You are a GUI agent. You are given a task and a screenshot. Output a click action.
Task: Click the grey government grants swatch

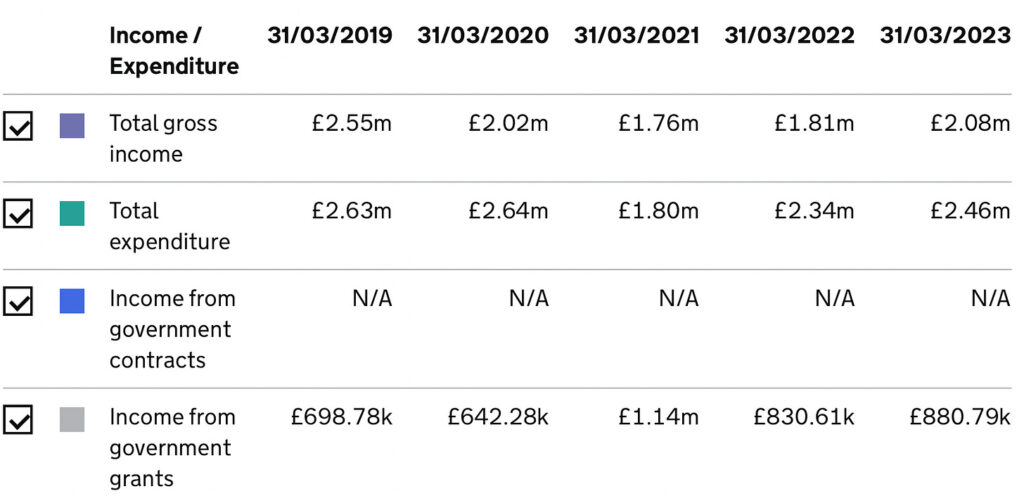72,419
